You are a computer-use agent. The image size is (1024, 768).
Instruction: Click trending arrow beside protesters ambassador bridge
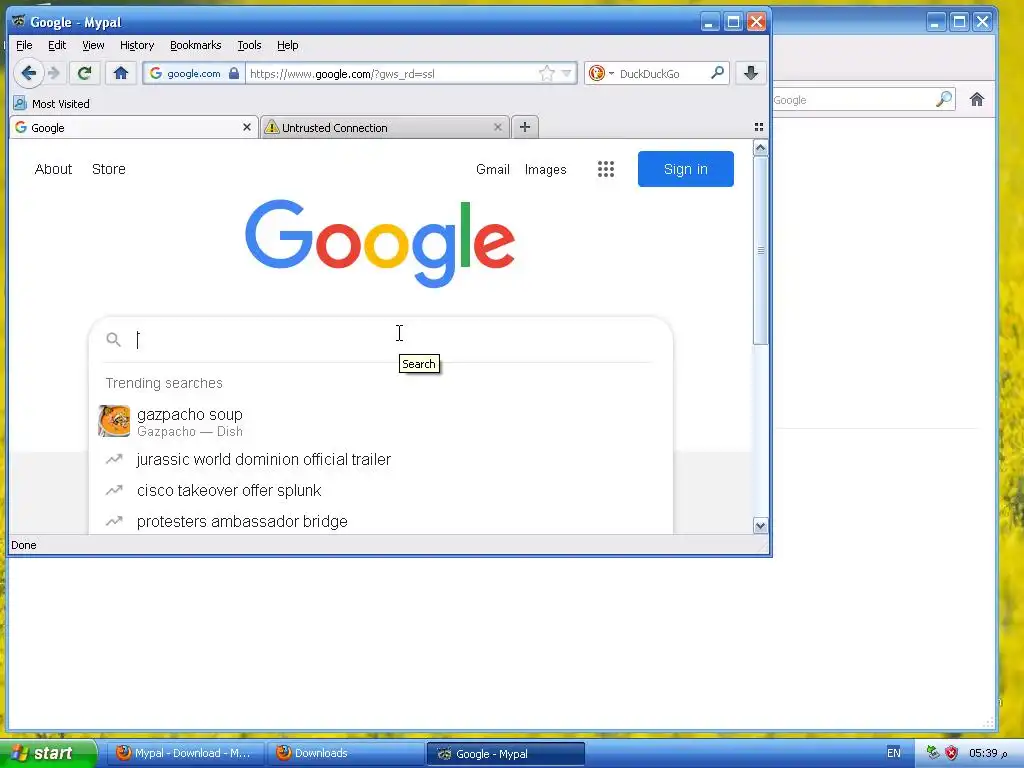(114, 521)
